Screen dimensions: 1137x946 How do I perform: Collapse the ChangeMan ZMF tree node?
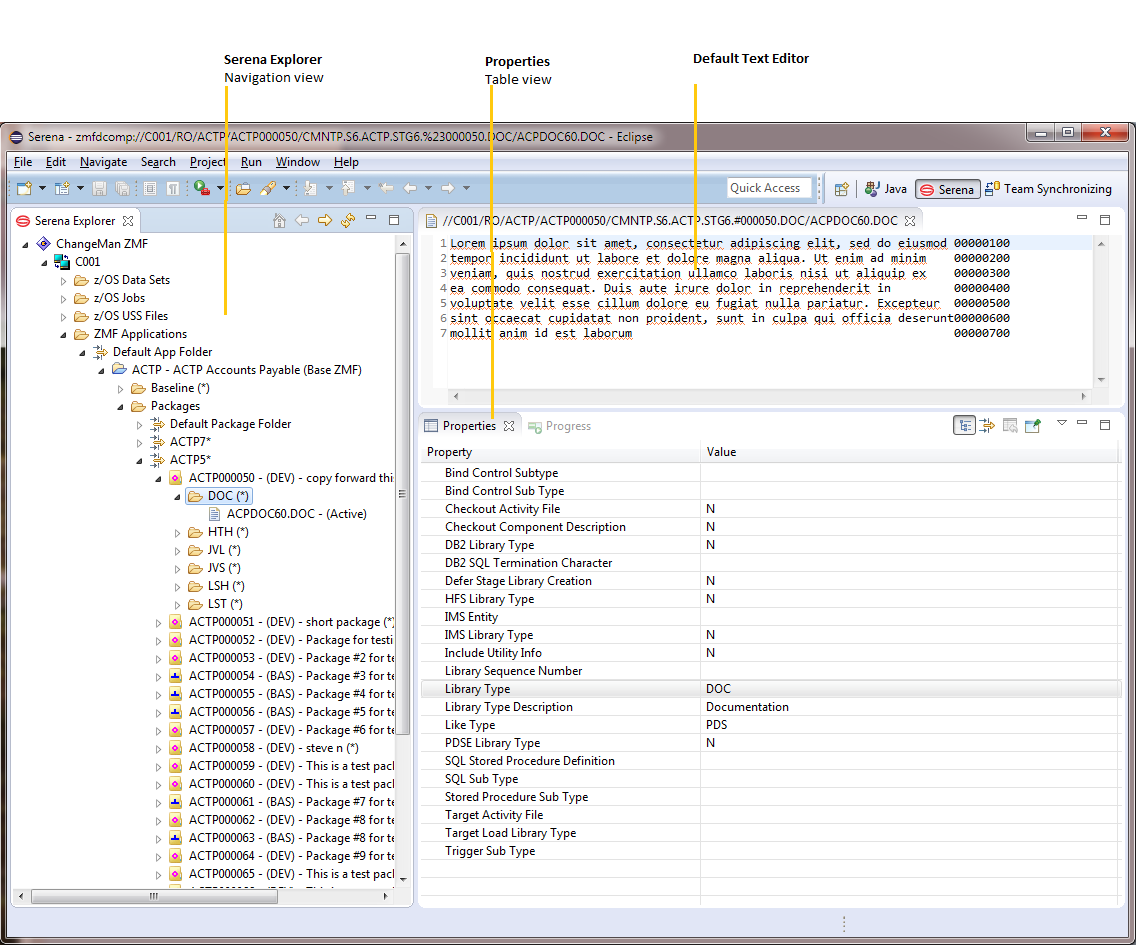coord(25,244)
